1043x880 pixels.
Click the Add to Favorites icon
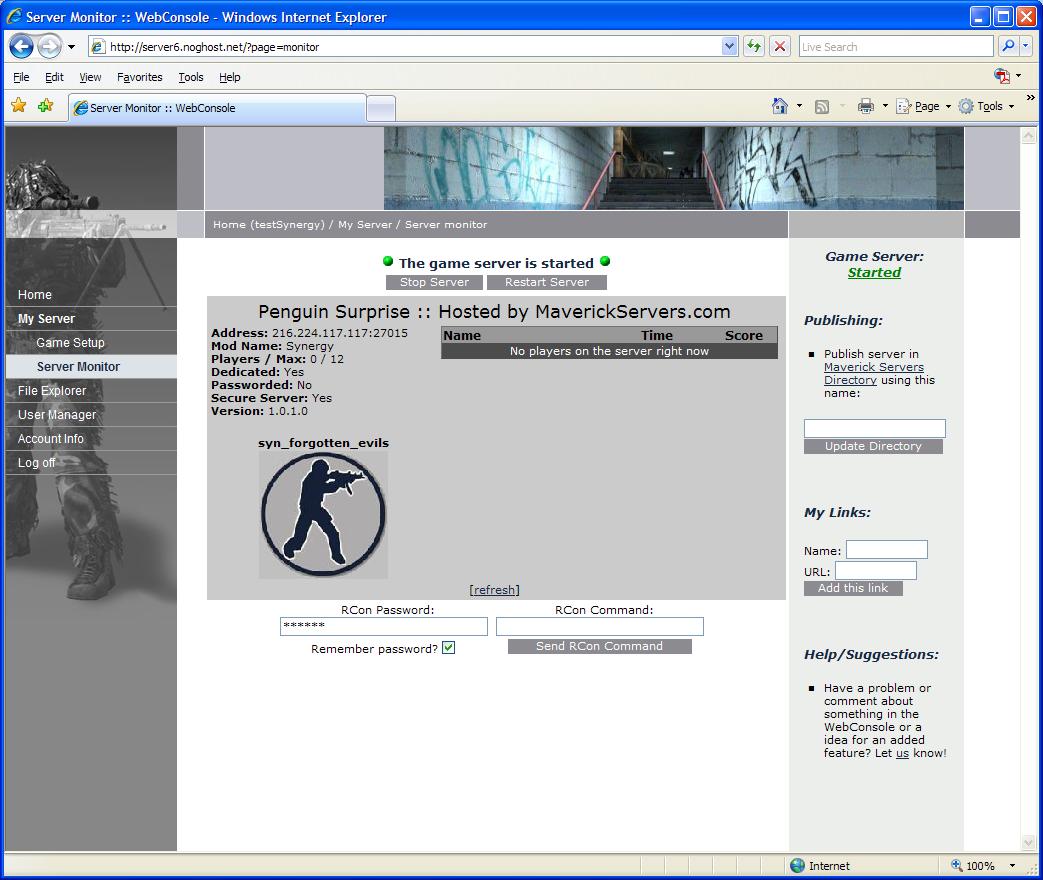click(45, 105)
